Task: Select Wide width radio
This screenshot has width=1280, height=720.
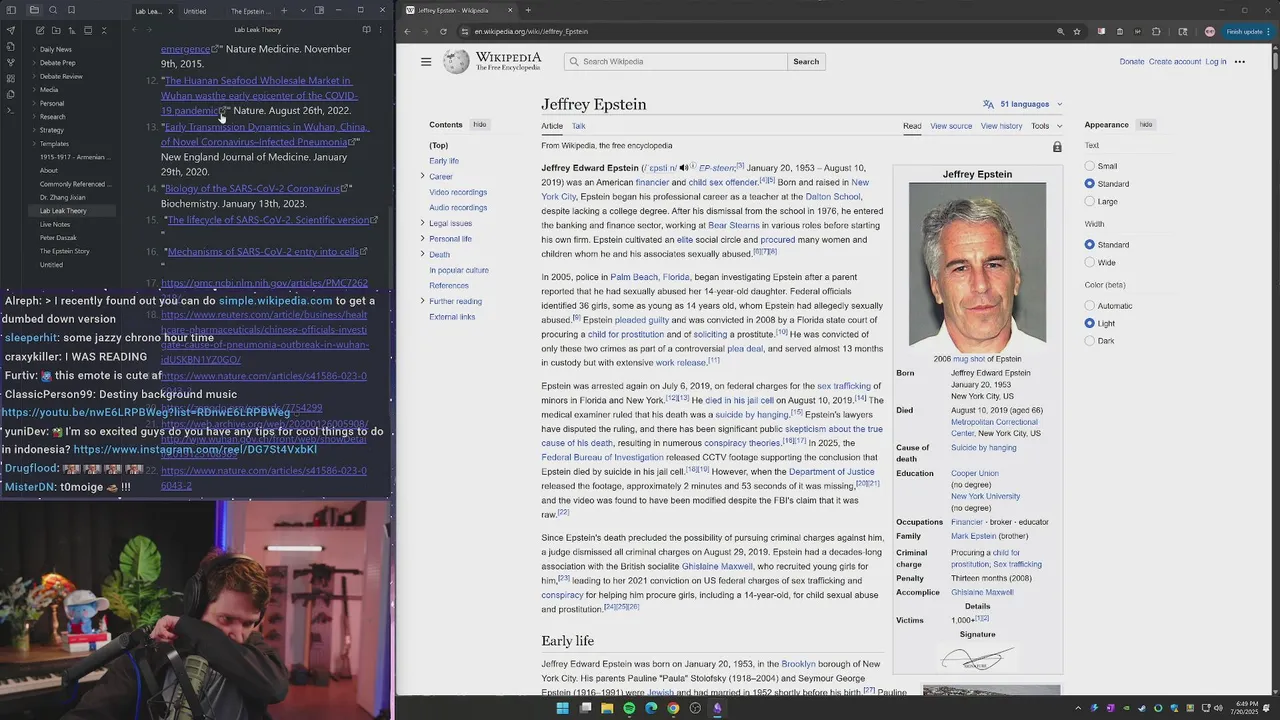Action: tap(1090, 263)
